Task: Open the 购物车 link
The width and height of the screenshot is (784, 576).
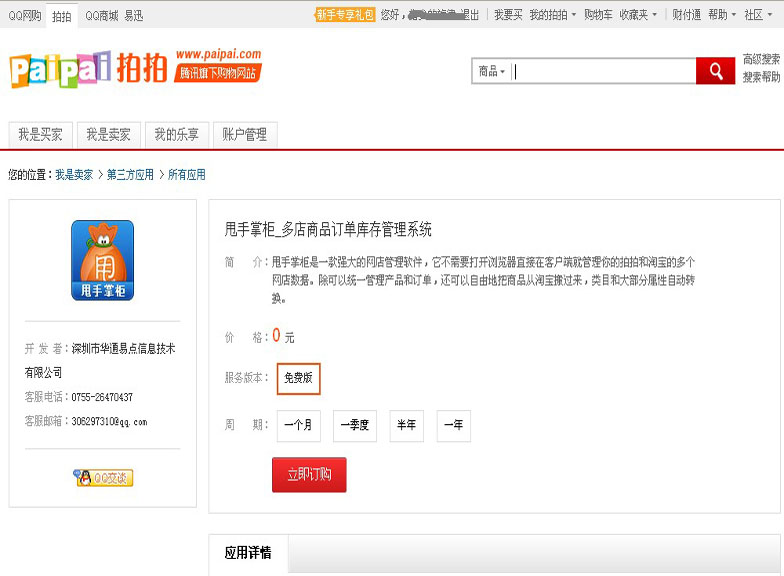Action: pos(598,15)
